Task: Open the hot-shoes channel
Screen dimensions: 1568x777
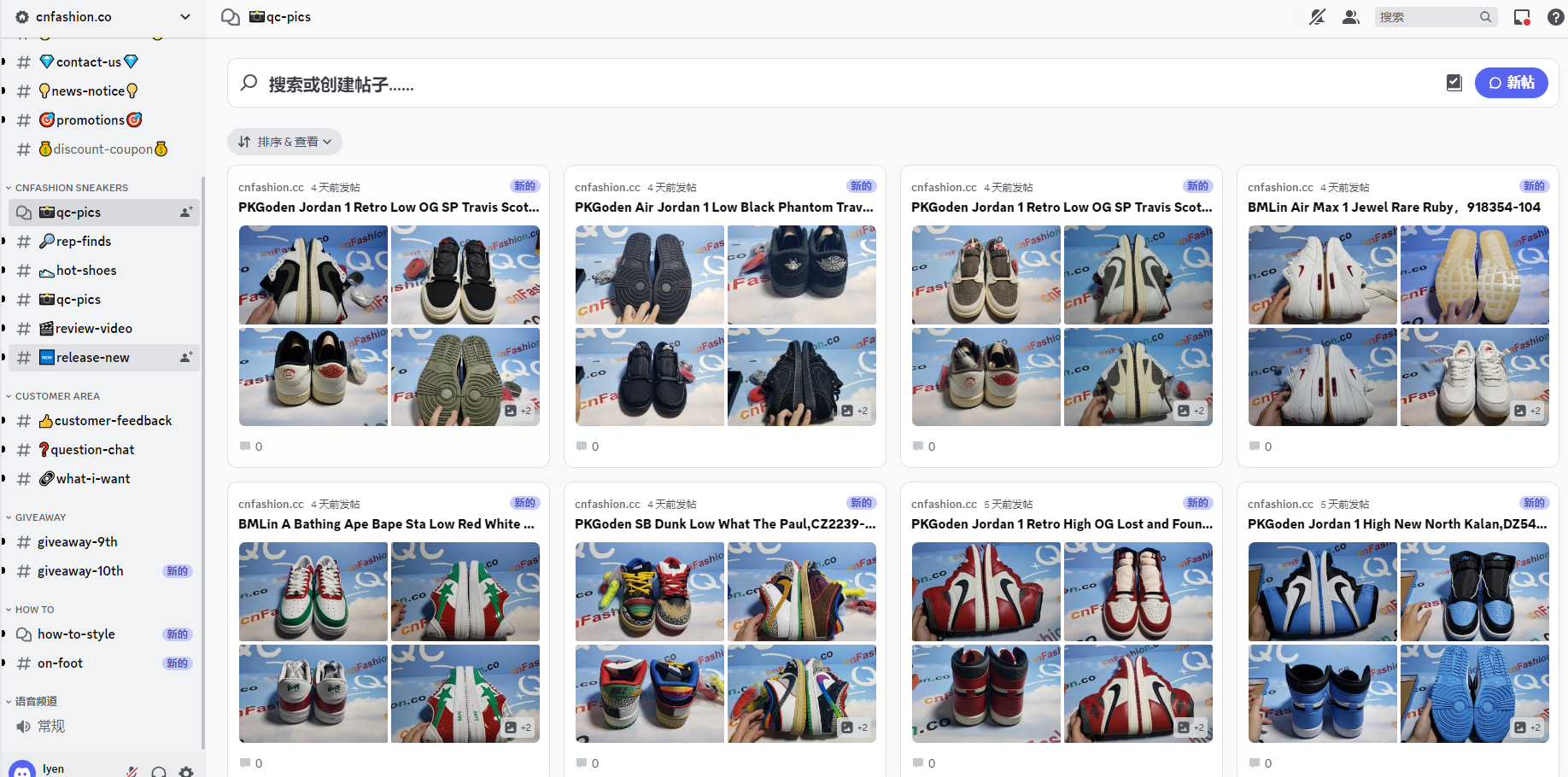Action: pos(104,270)
